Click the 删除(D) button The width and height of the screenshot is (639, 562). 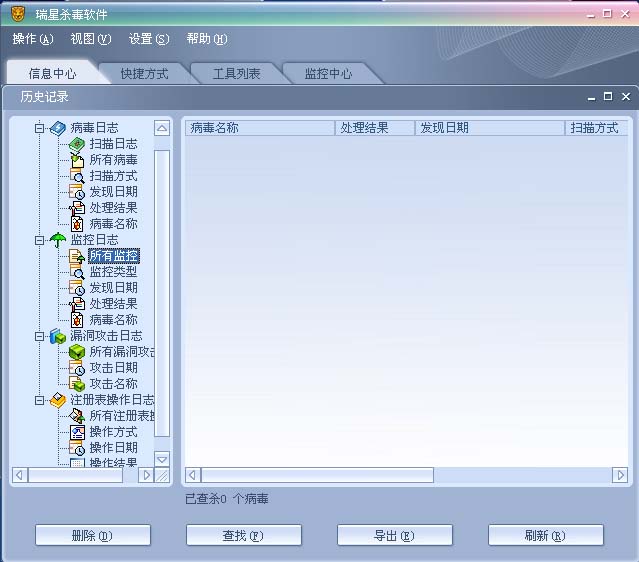click(x=93, y=535)
